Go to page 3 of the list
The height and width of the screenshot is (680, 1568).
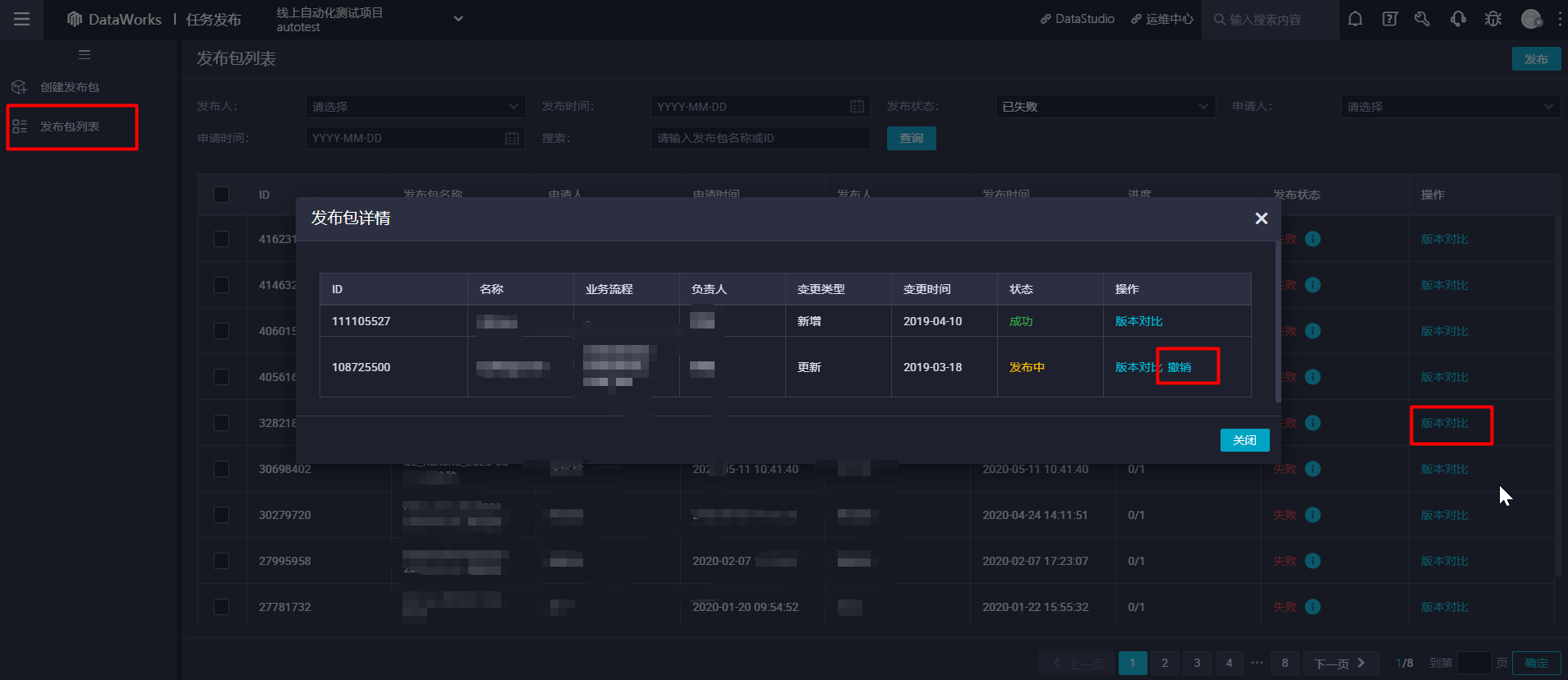tap(1197, 663)
